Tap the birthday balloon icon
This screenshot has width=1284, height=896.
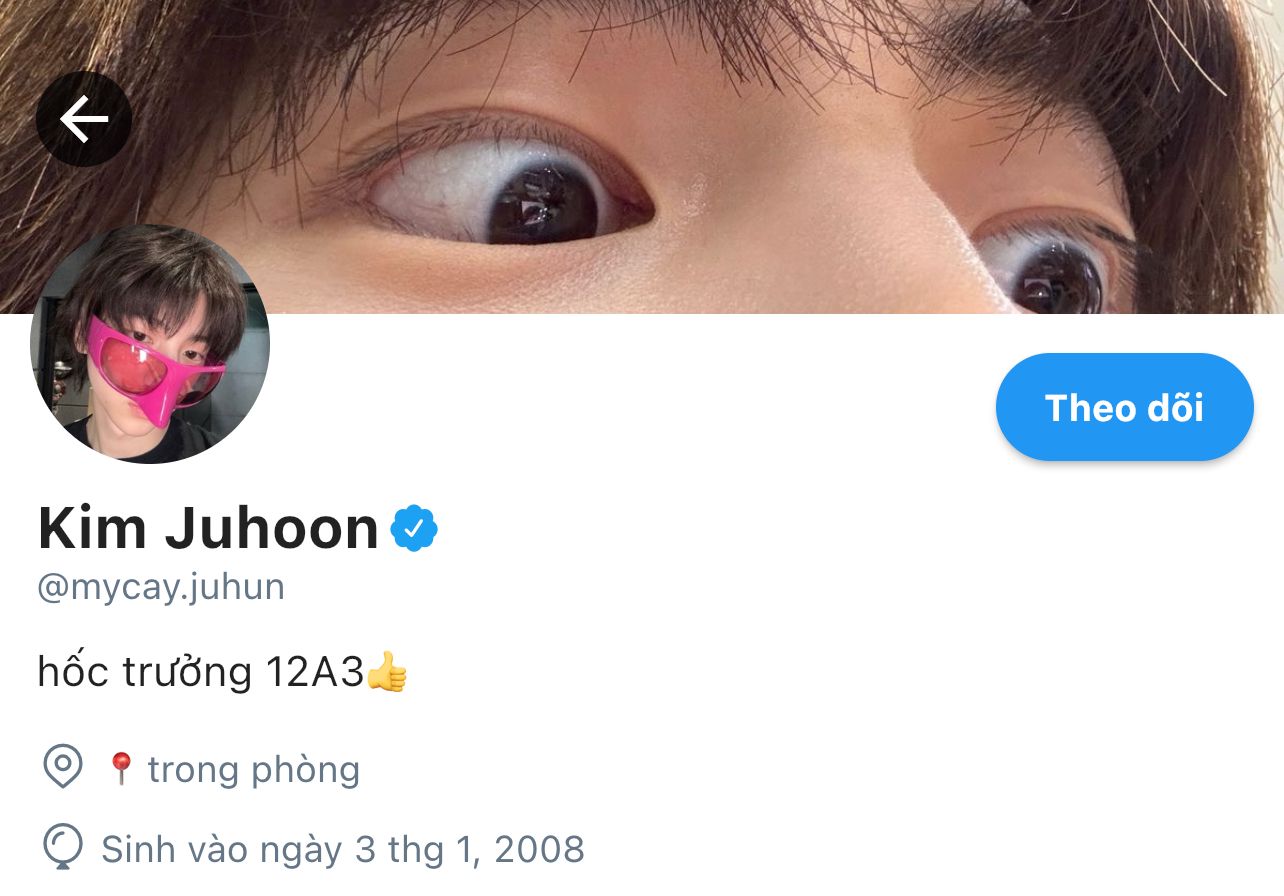(62, 847)
